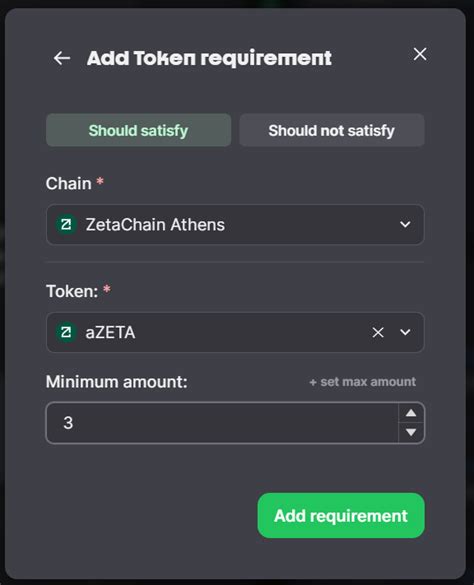Click the ZetaChain logo in Chain field

[x=66, y=225]
